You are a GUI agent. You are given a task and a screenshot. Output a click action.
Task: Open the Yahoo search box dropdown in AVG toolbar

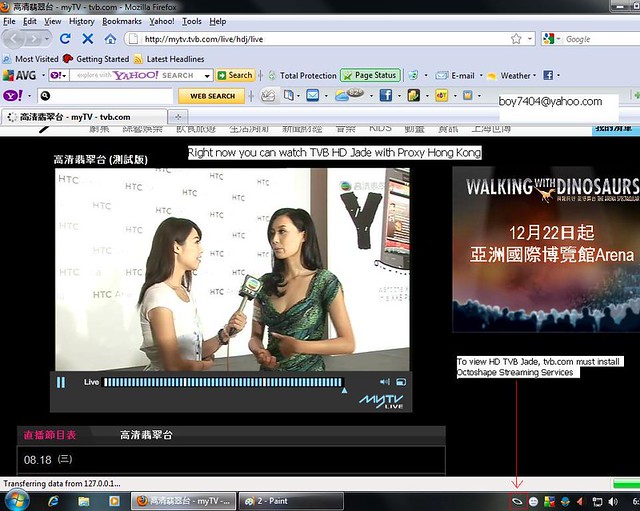207,76
